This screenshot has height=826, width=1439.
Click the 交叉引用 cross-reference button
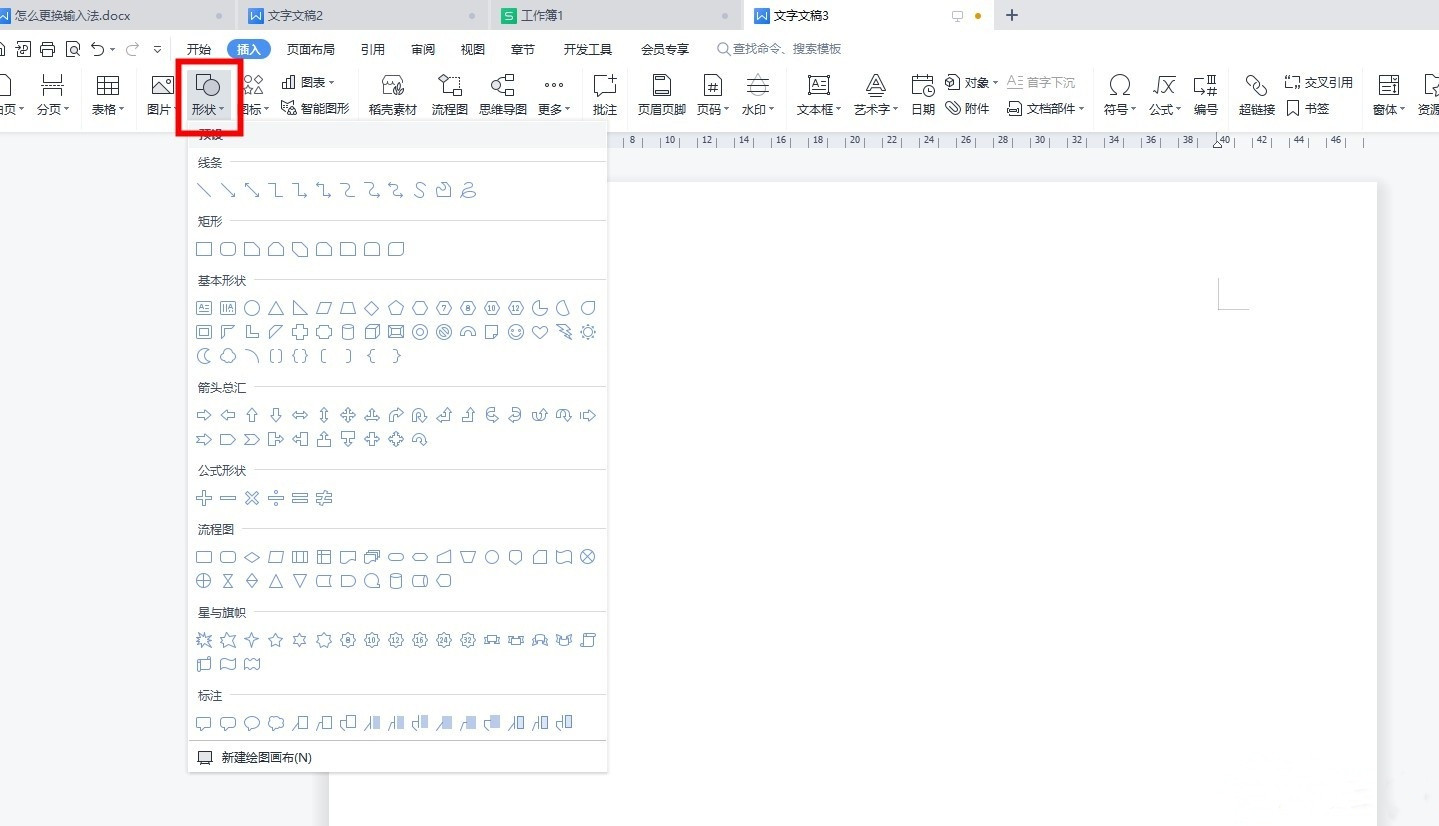tap(1318, 82)
